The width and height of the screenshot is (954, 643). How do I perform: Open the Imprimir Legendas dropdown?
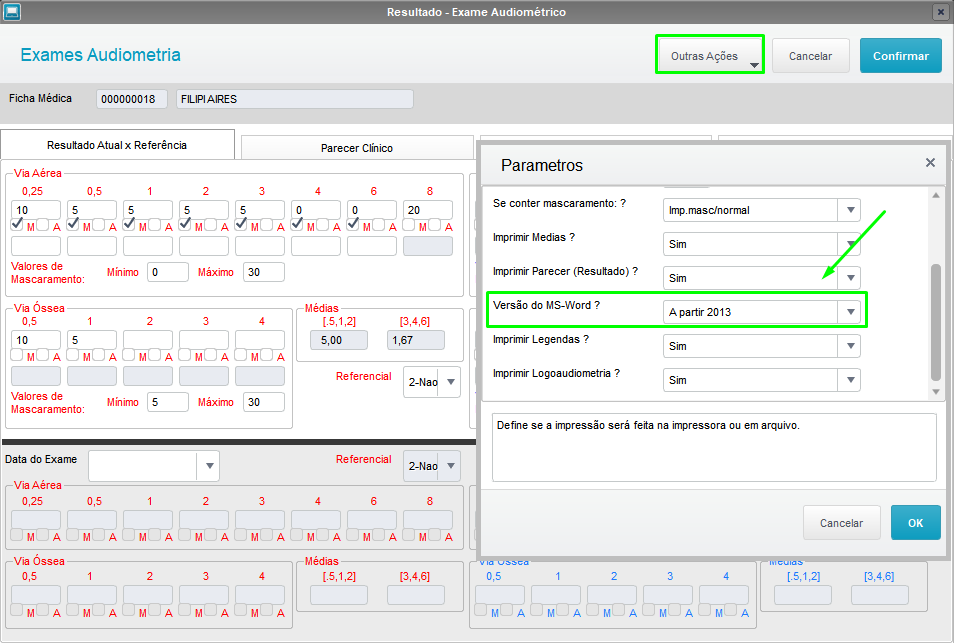pyautogui.click(x=851, y=346)
